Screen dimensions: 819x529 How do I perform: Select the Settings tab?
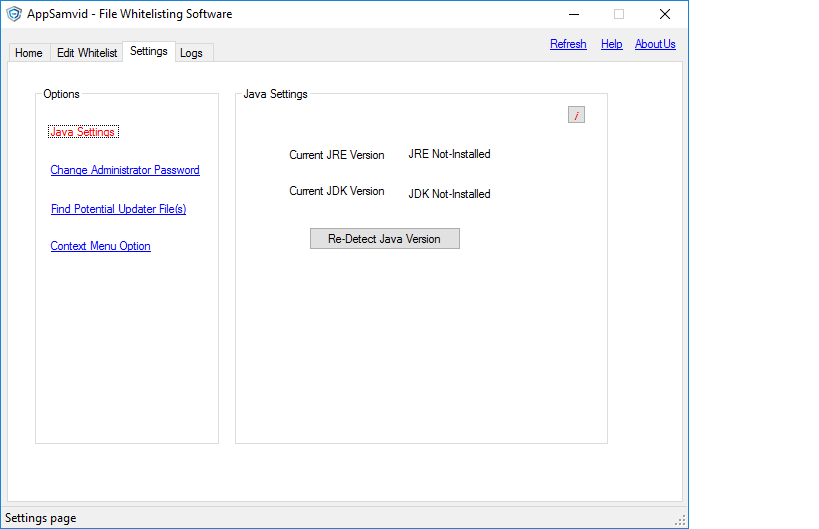(x=149, y=51)
